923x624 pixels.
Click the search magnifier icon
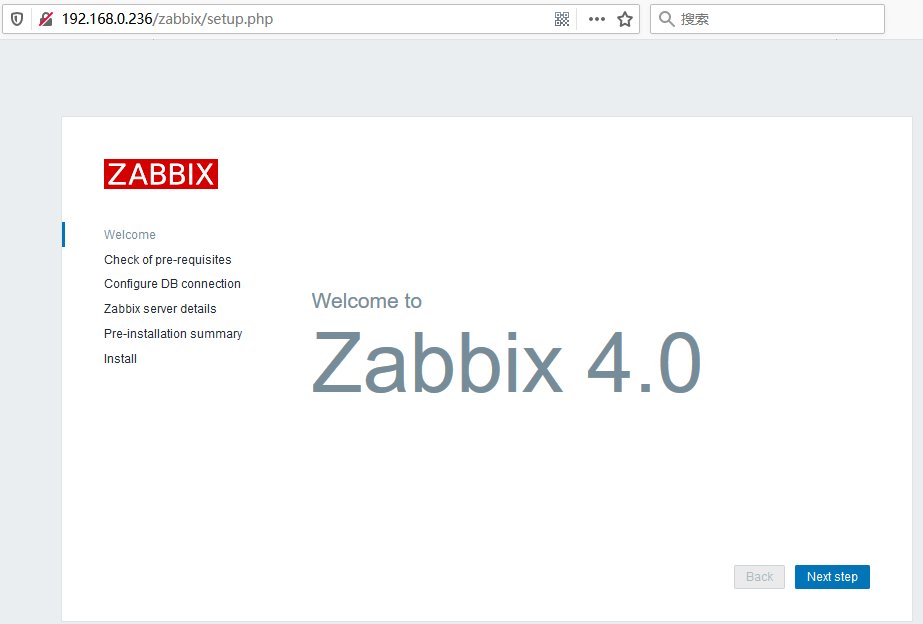click(666, 19)
